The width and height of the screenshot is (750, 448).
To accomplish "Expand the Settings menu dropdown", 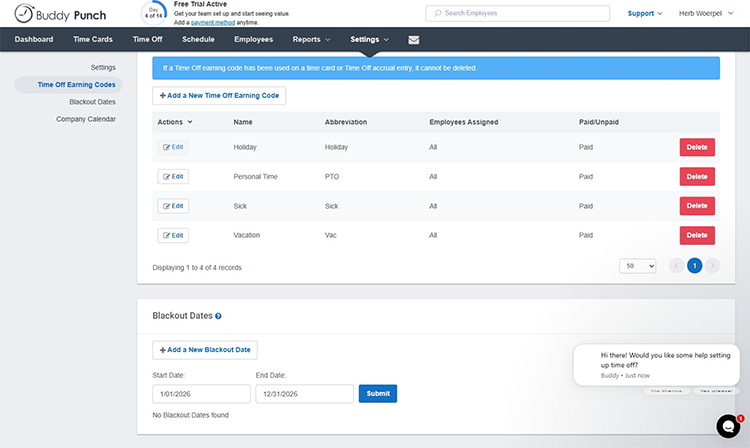I will [369, 39].
